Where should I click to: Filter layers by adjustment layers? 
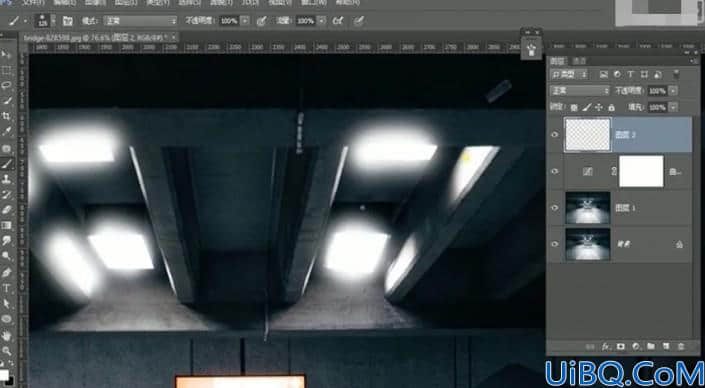pos(617,74)
